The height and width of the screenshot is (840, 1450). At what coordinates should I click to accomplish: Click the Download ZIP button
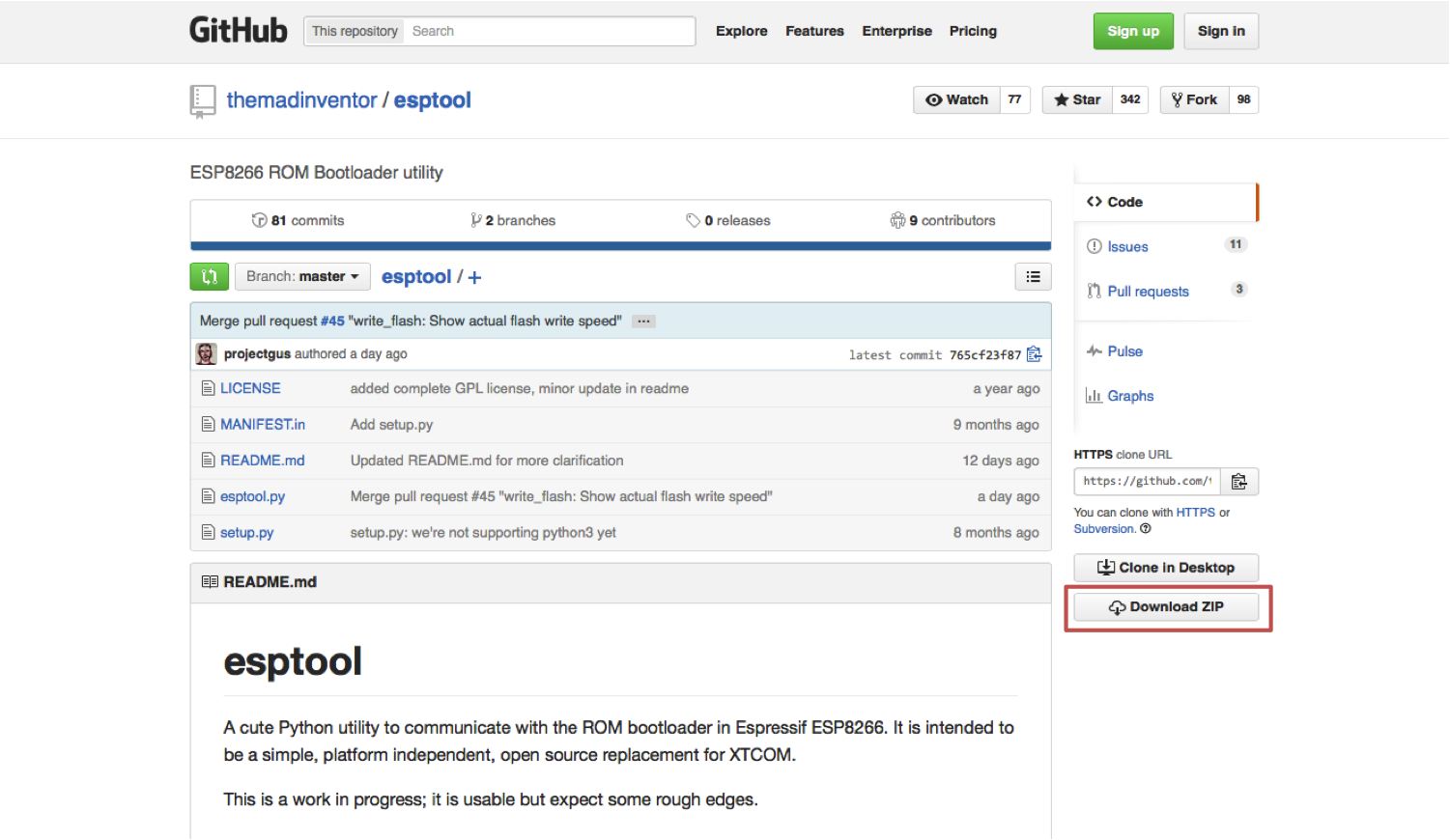click(x=1166, y=607)
